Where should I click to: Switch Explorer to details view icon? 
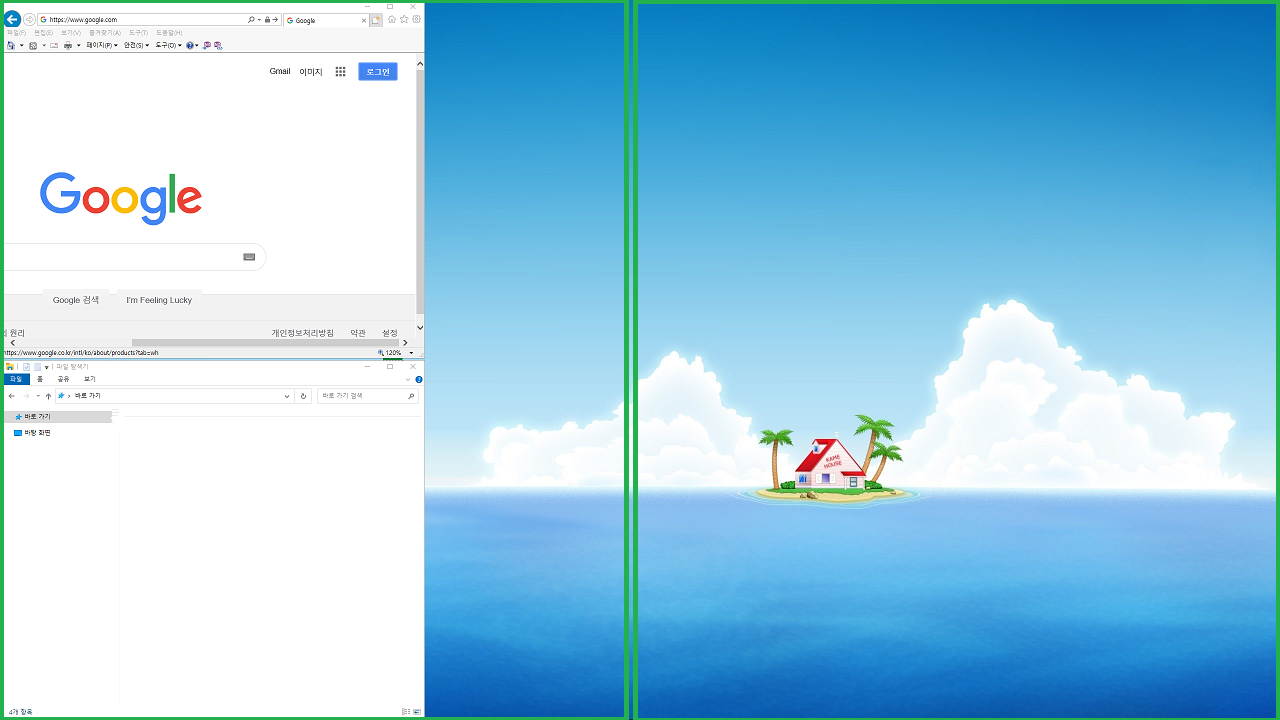[x=406, y=712]
